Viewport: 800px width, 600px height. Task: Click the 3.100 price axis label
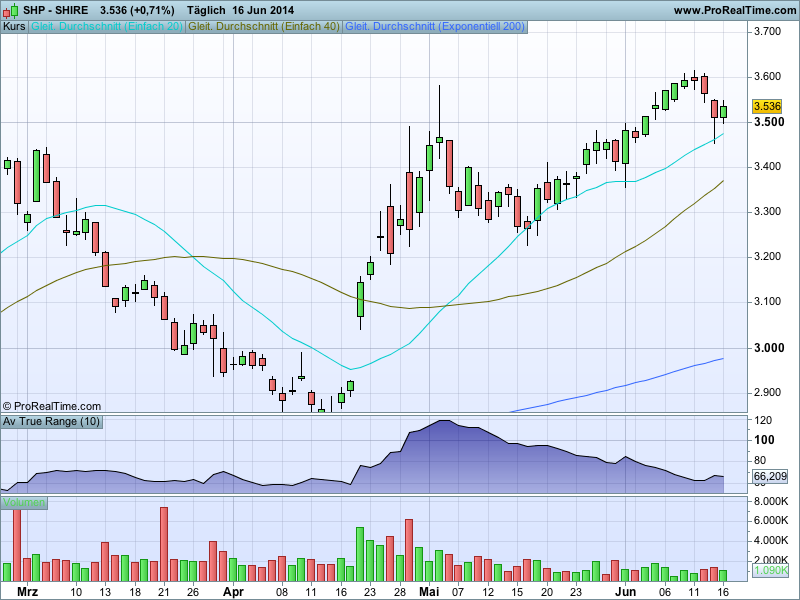(767, 301)
